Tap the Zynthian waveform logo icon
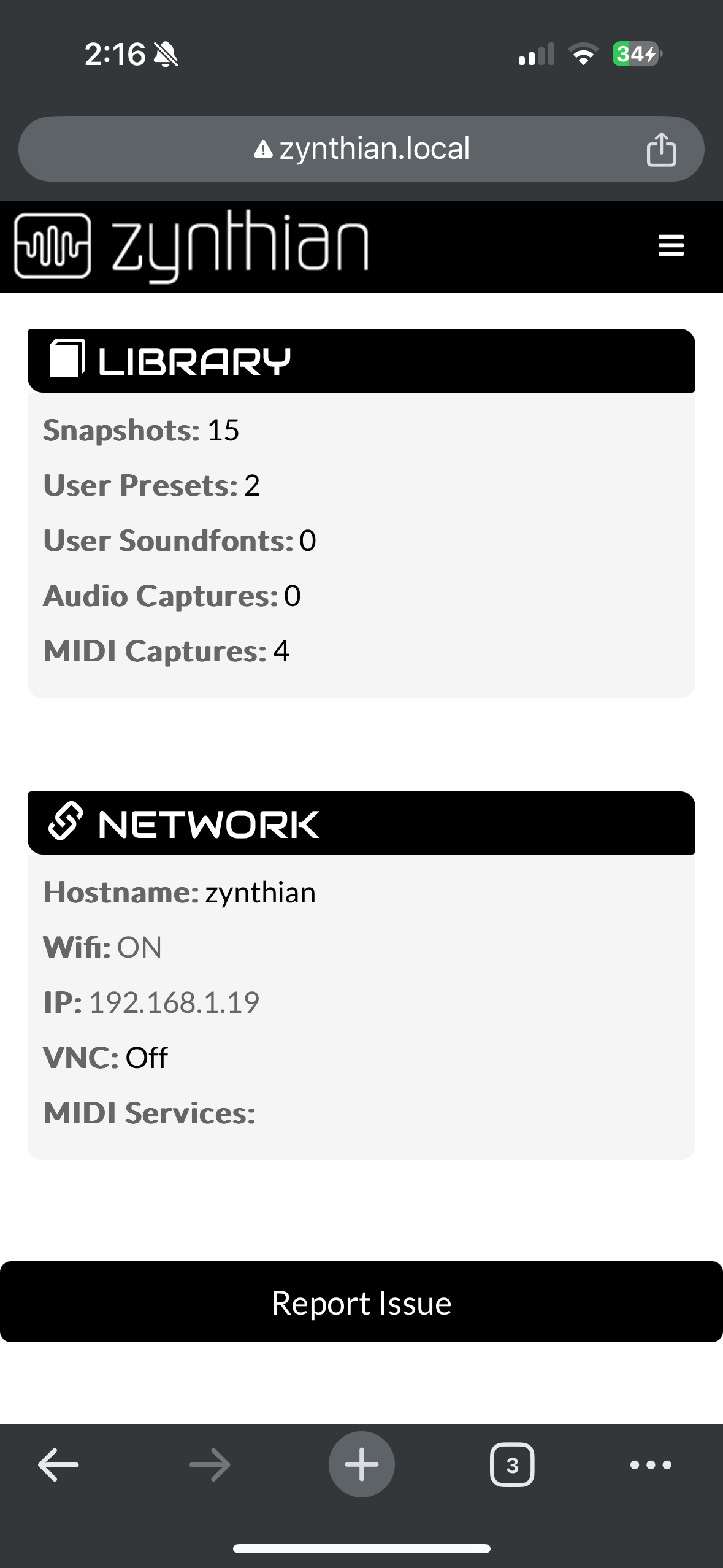The image size is (723, 1568). (53, 245)
